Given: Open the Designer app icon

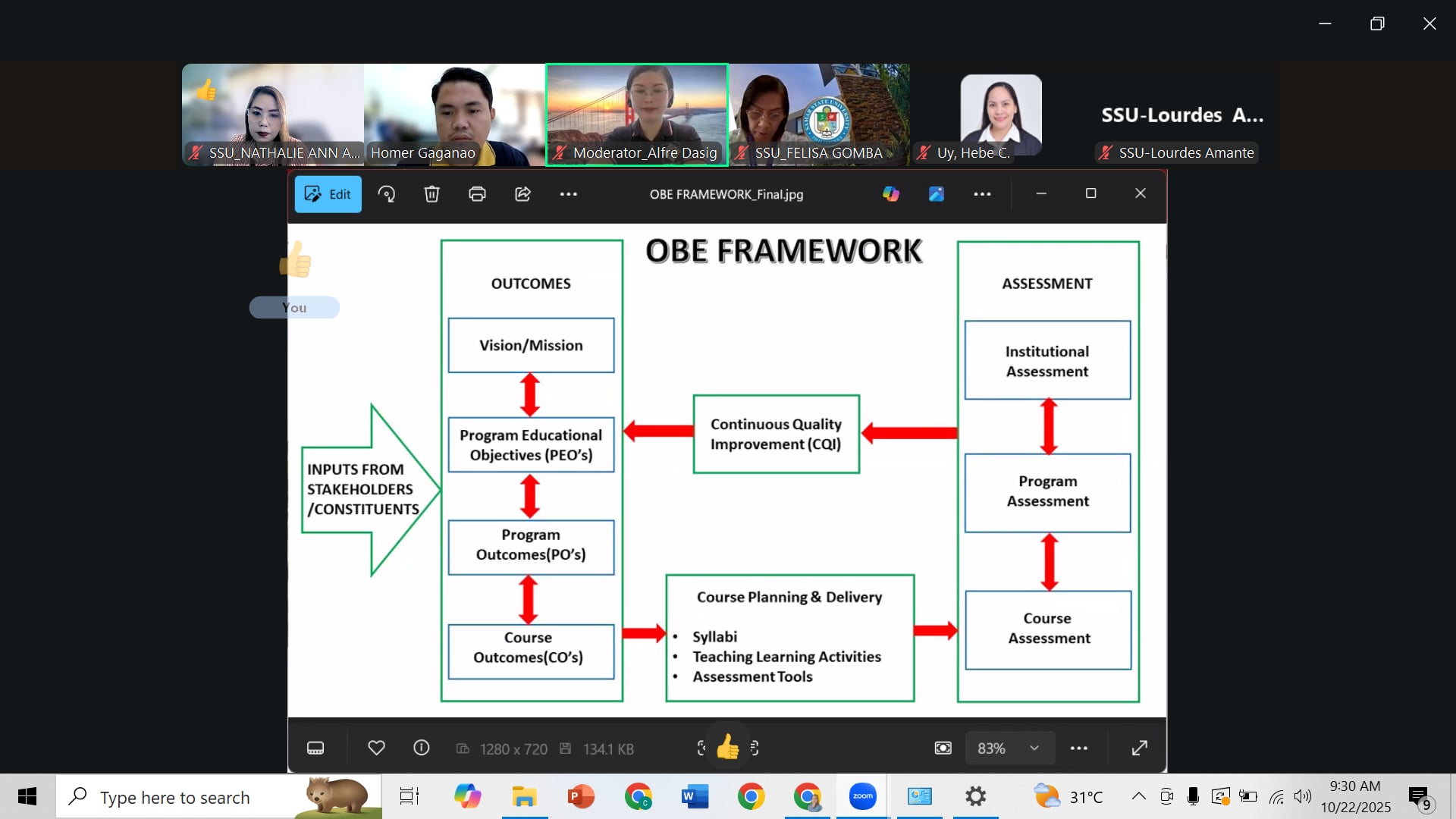Looking at the screenshot, I should (937, 194).
